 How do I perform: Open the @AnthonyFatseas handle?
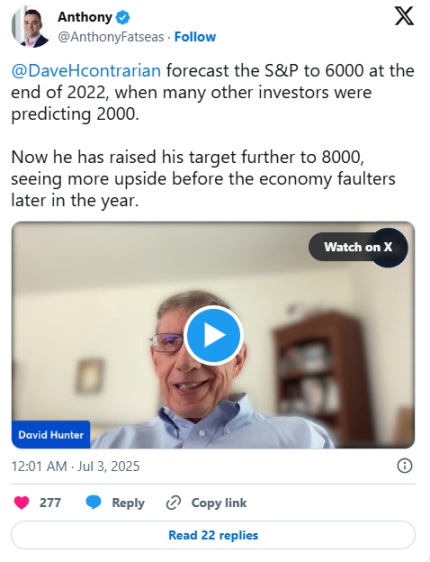pyautogui.click(x=111, y=37)
